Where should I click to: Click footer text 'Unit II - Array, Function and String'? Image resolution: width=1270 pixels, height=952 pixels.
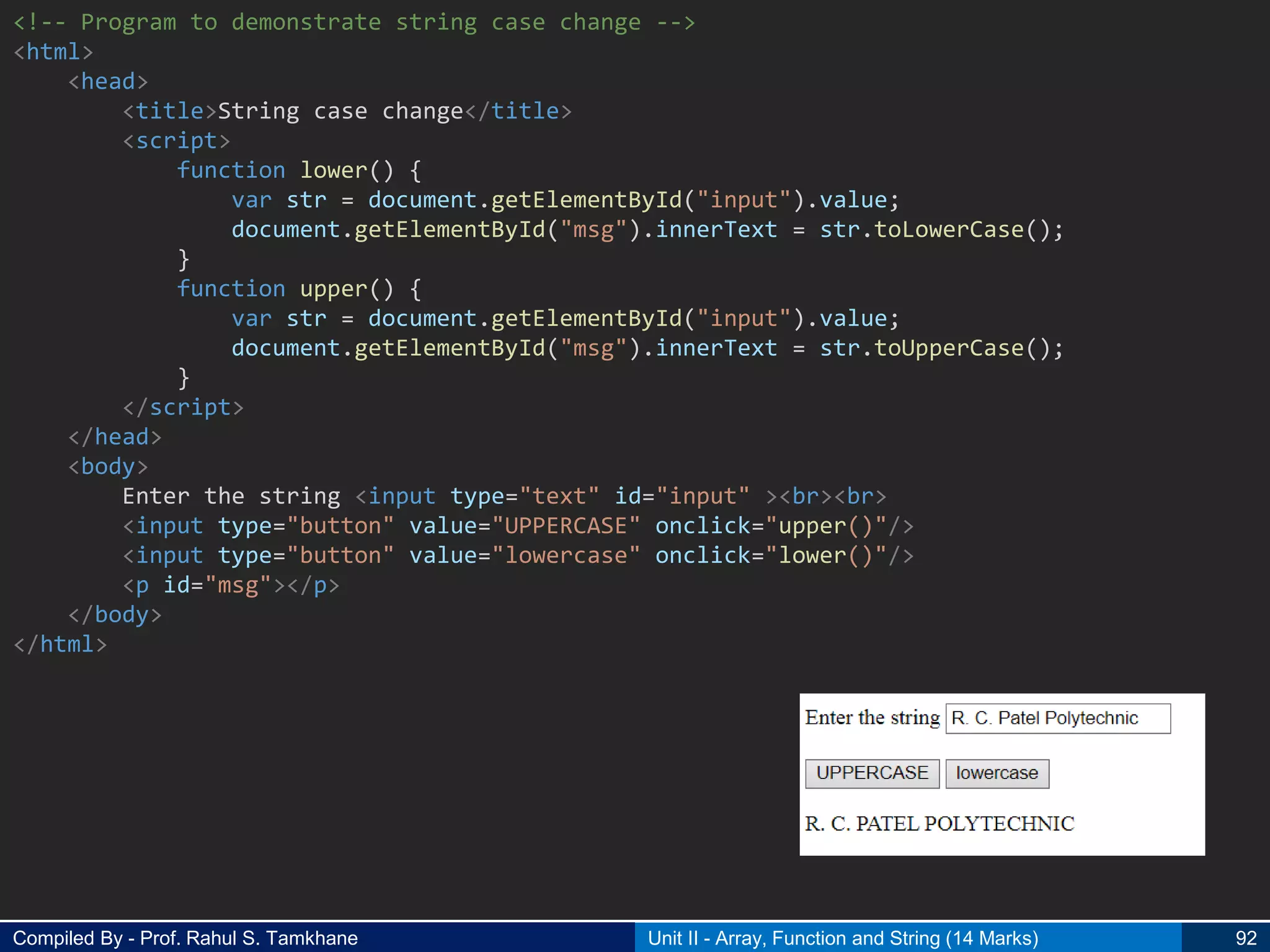point(794,938)
